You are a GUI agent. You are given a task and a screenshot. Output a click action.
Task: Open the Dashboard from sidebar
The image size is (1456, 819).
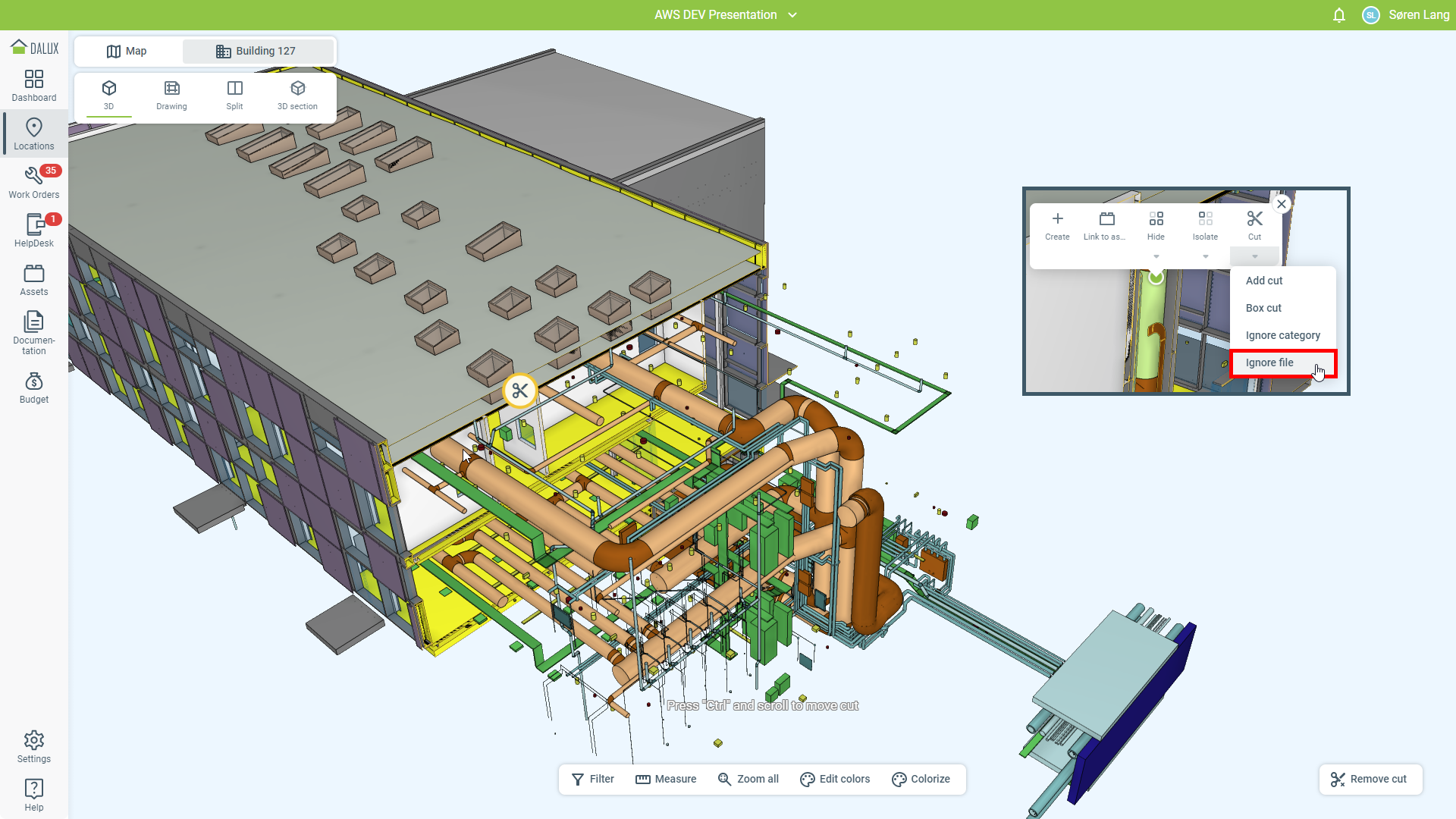34,86
